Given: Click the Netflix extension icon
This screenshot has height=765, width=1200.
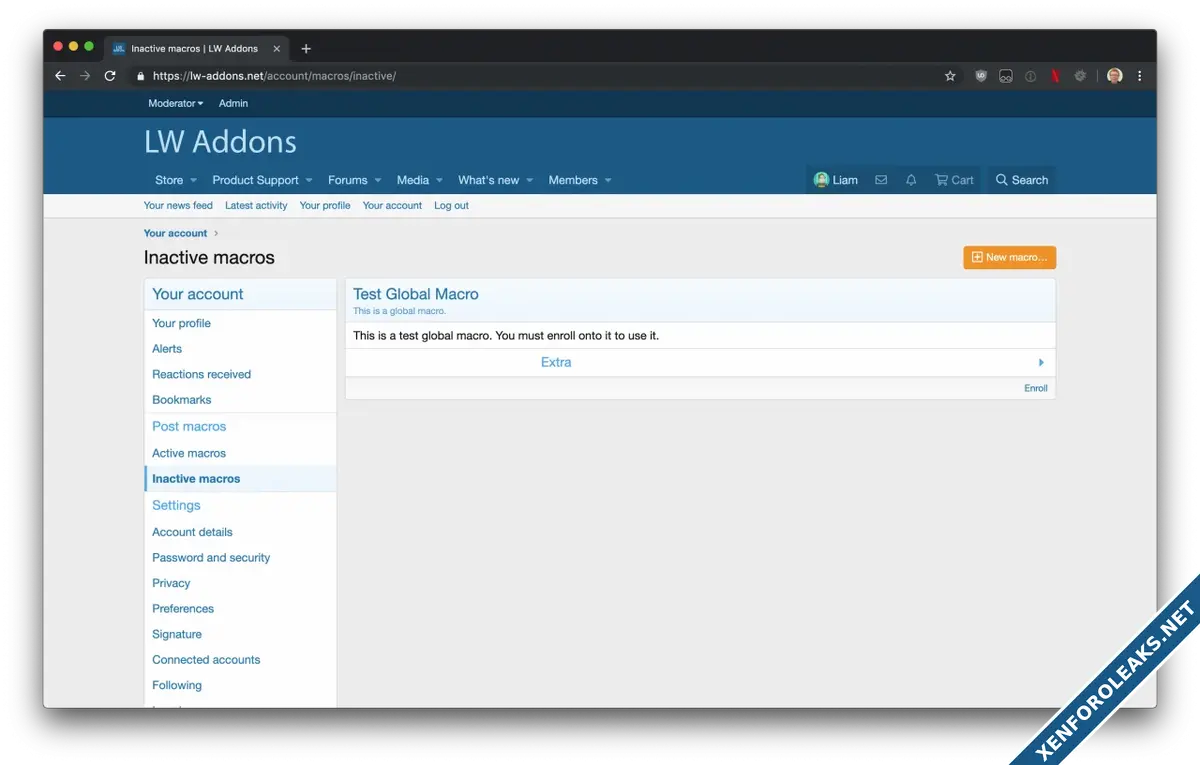Looking at the screenshot, I should 1055,76.
